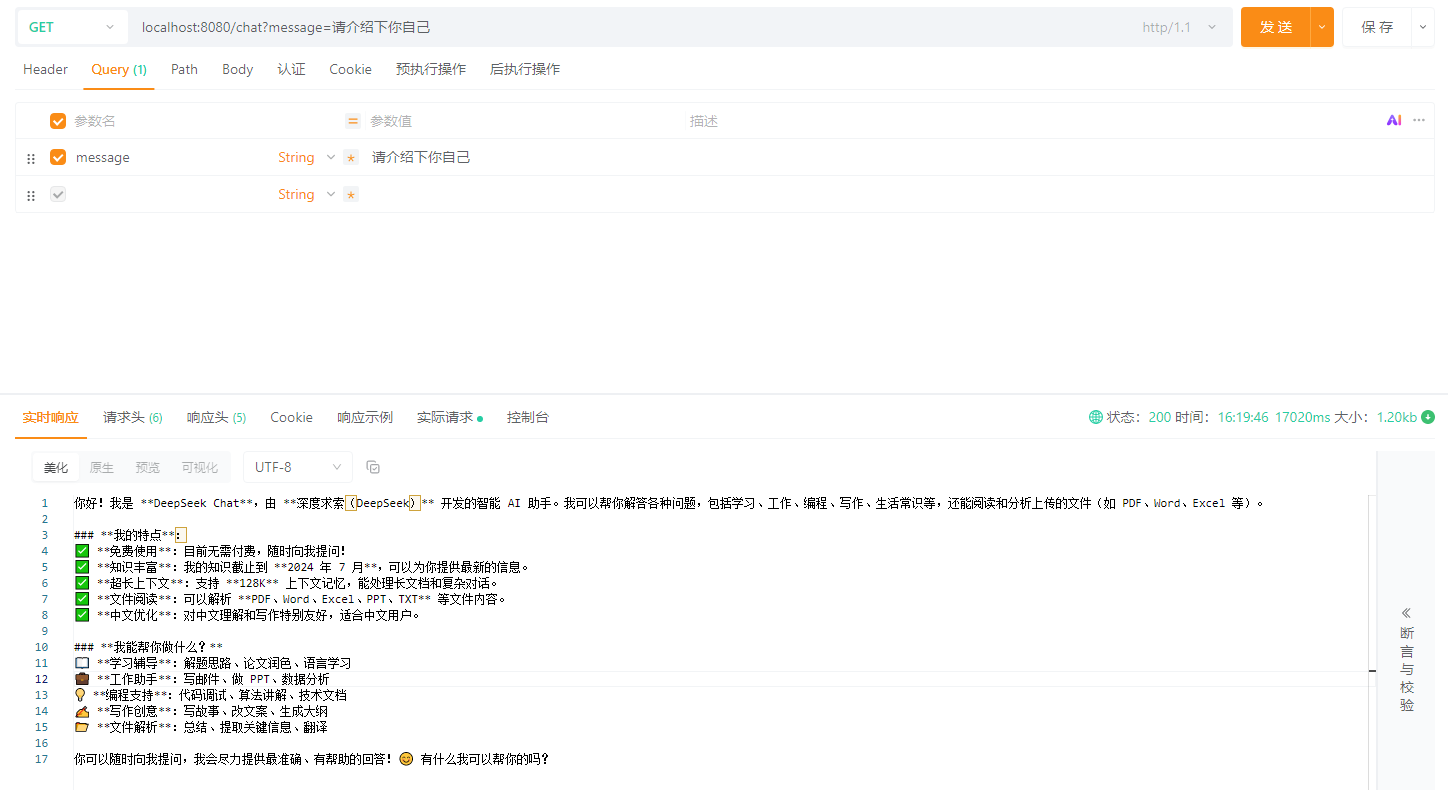Screen dimensions: 1448x790
Task: Open the UTF-8 encoding dropdown
Action: click(x=298, y=467)
